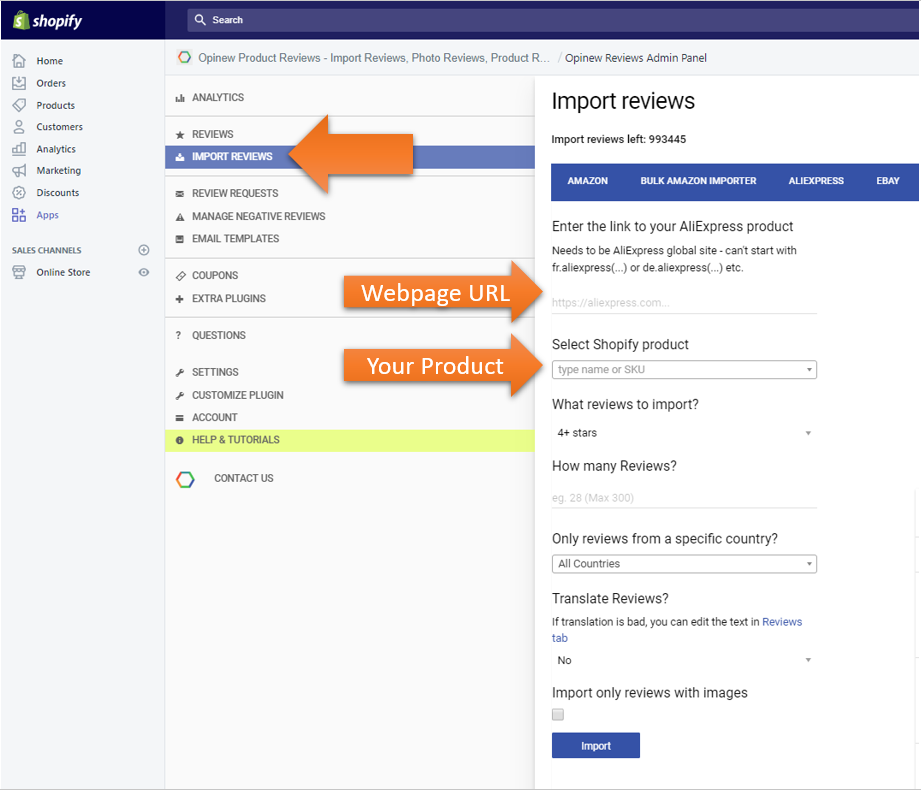Switch to the EBAY tab
The image size is (921, 790).
click(x=888, y=181)
